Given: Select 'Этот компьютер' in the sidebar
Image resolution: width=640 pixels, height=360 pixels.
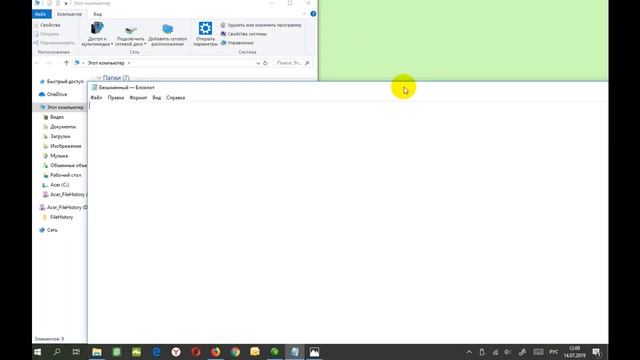Looking at the screenshot, I should coord(62,107).
